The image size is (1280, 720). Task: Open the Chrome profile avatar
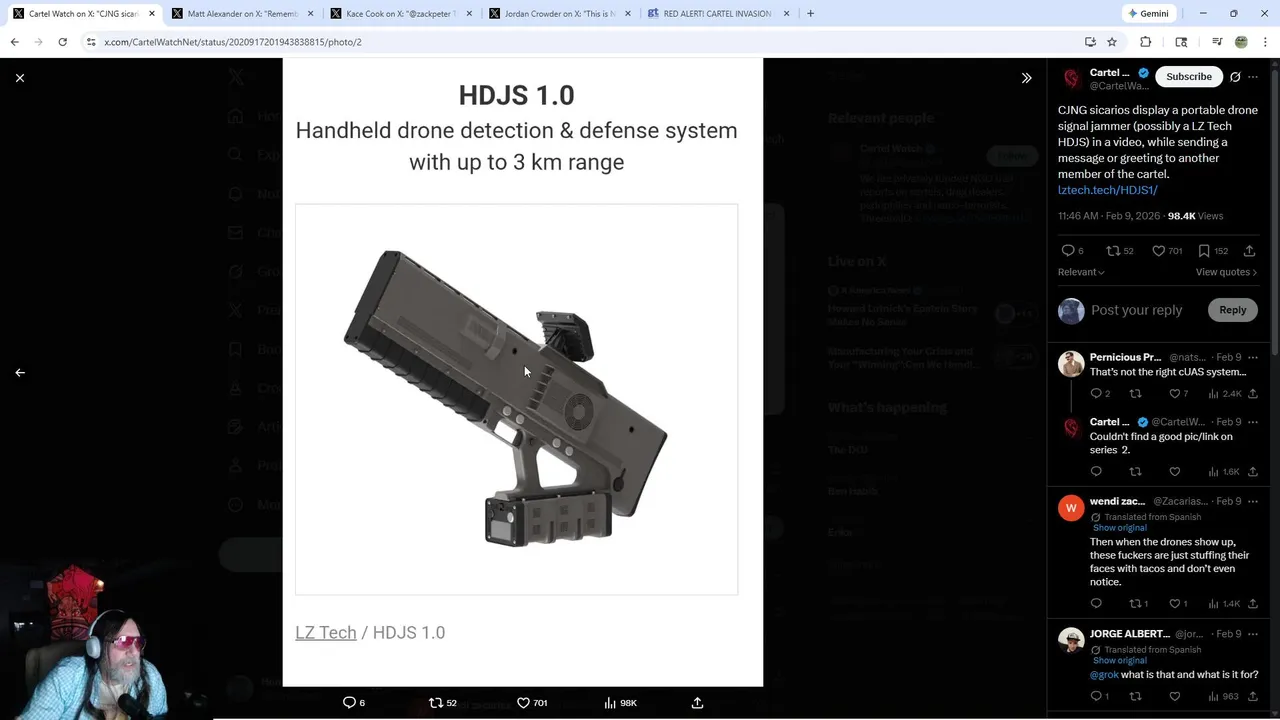[x=1241, y=42]
